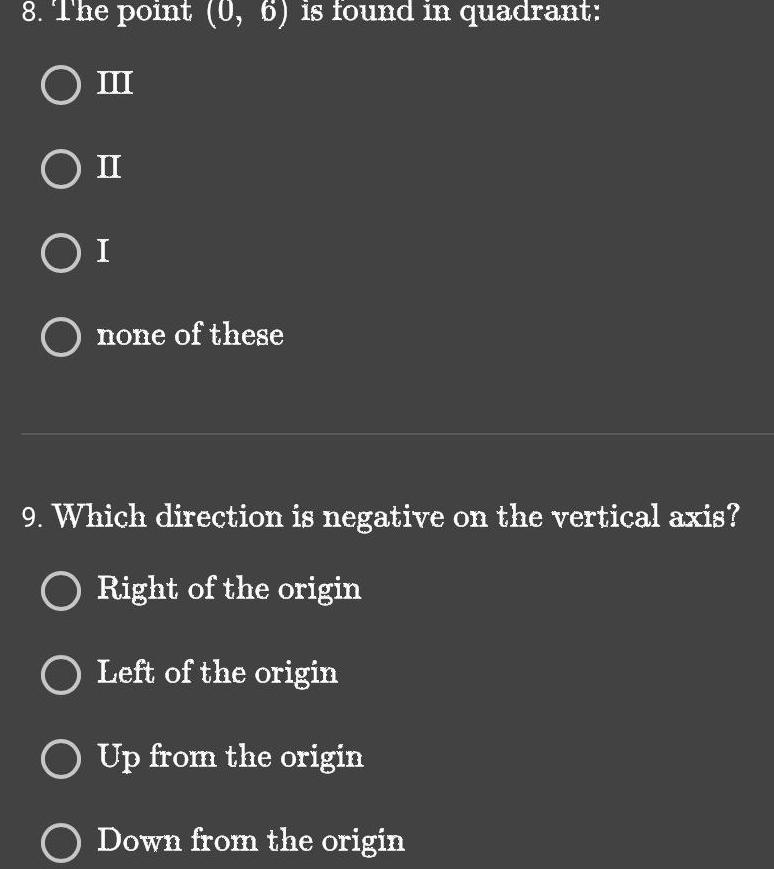Select answer I for question 8

(x=61, y=253)
